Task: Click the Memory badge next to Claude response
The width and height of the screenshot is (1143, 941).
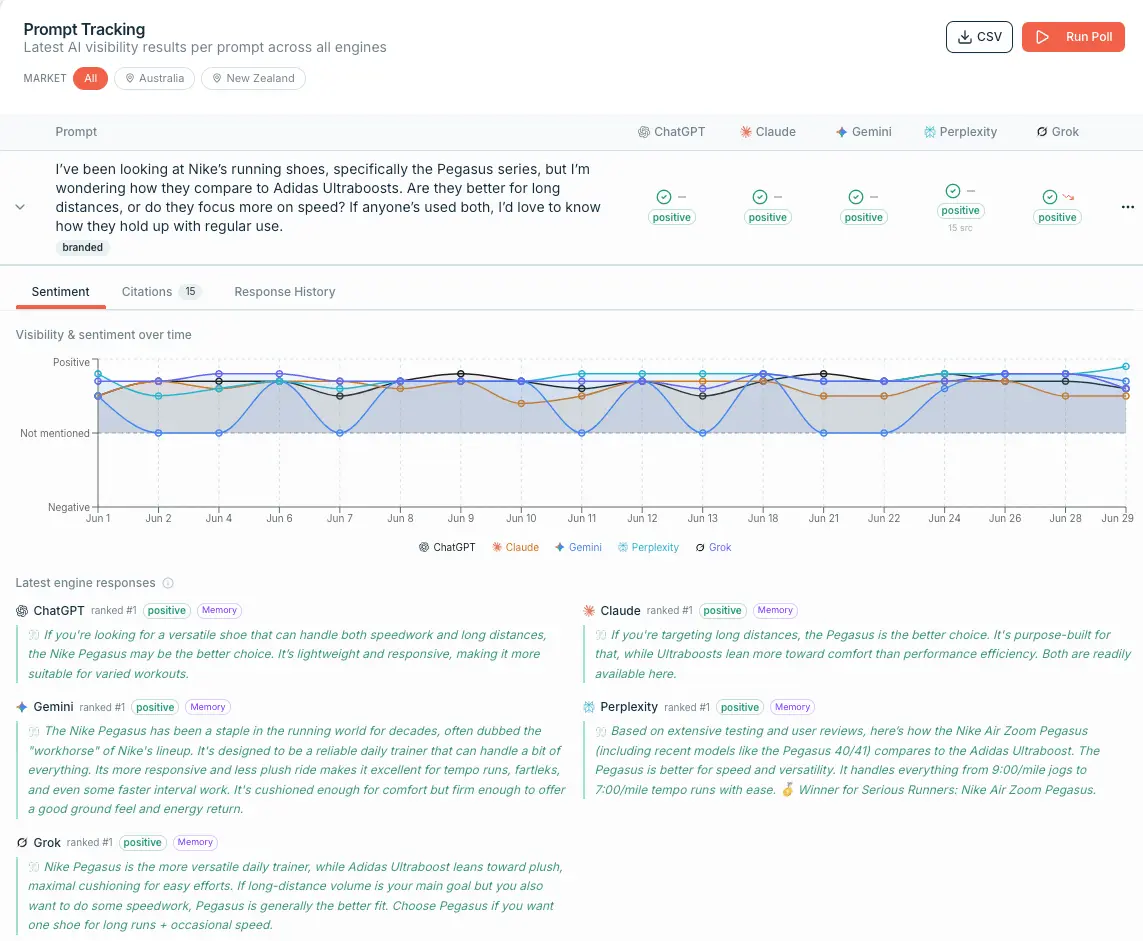Action: (775, 610)
